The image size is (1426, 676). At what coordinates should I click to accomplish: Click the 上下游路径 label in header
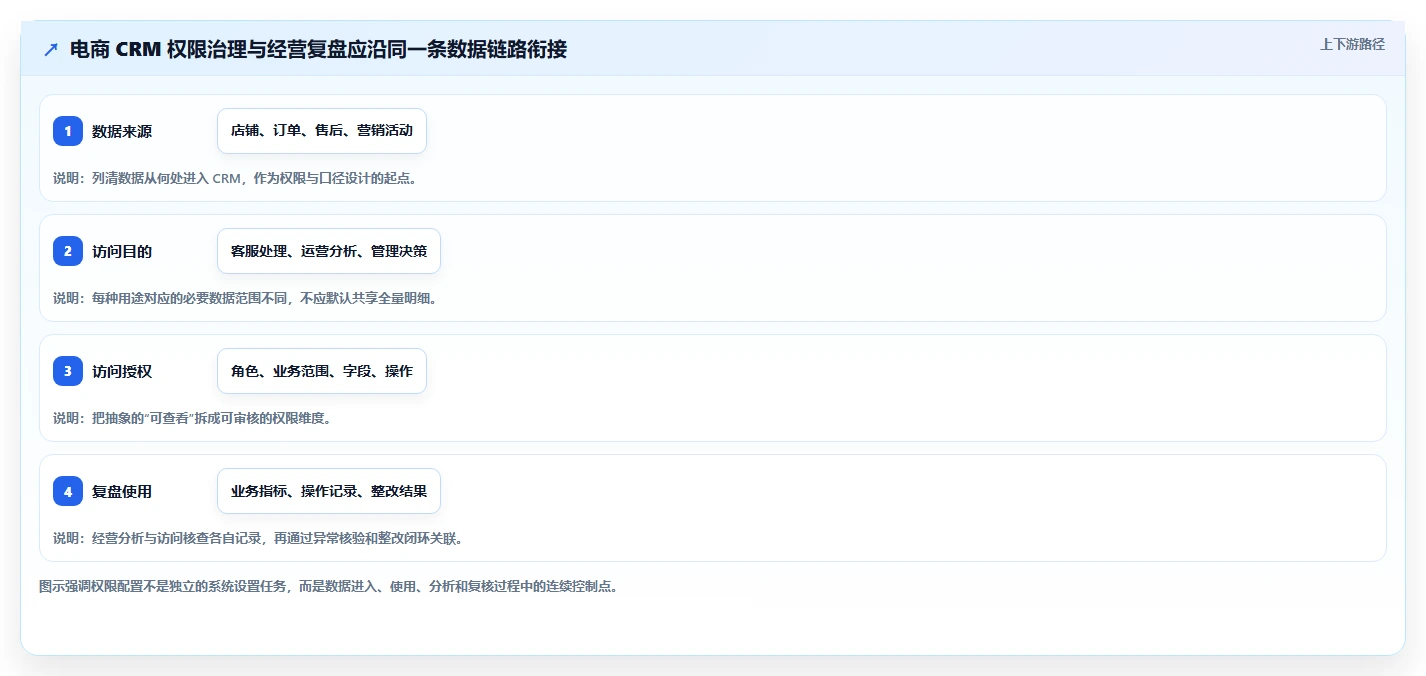(1352, 44)
